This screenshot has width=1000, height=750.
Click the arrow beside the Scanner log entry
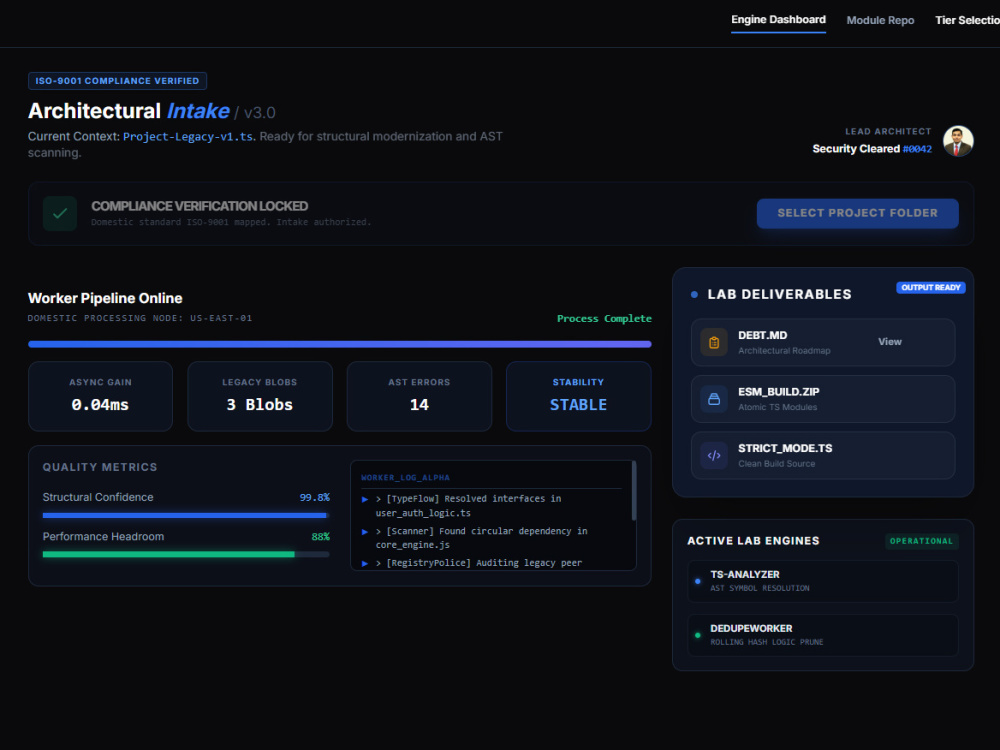click(x=365, y=531)
